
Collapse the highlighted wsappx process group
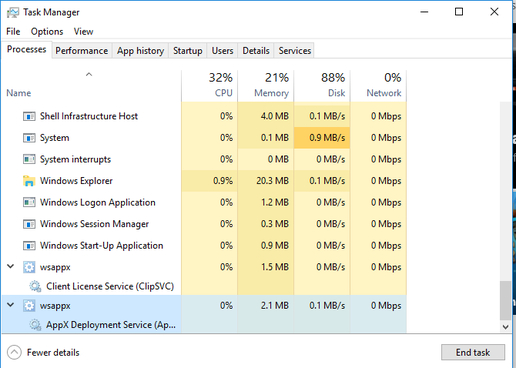coord(11,305)
